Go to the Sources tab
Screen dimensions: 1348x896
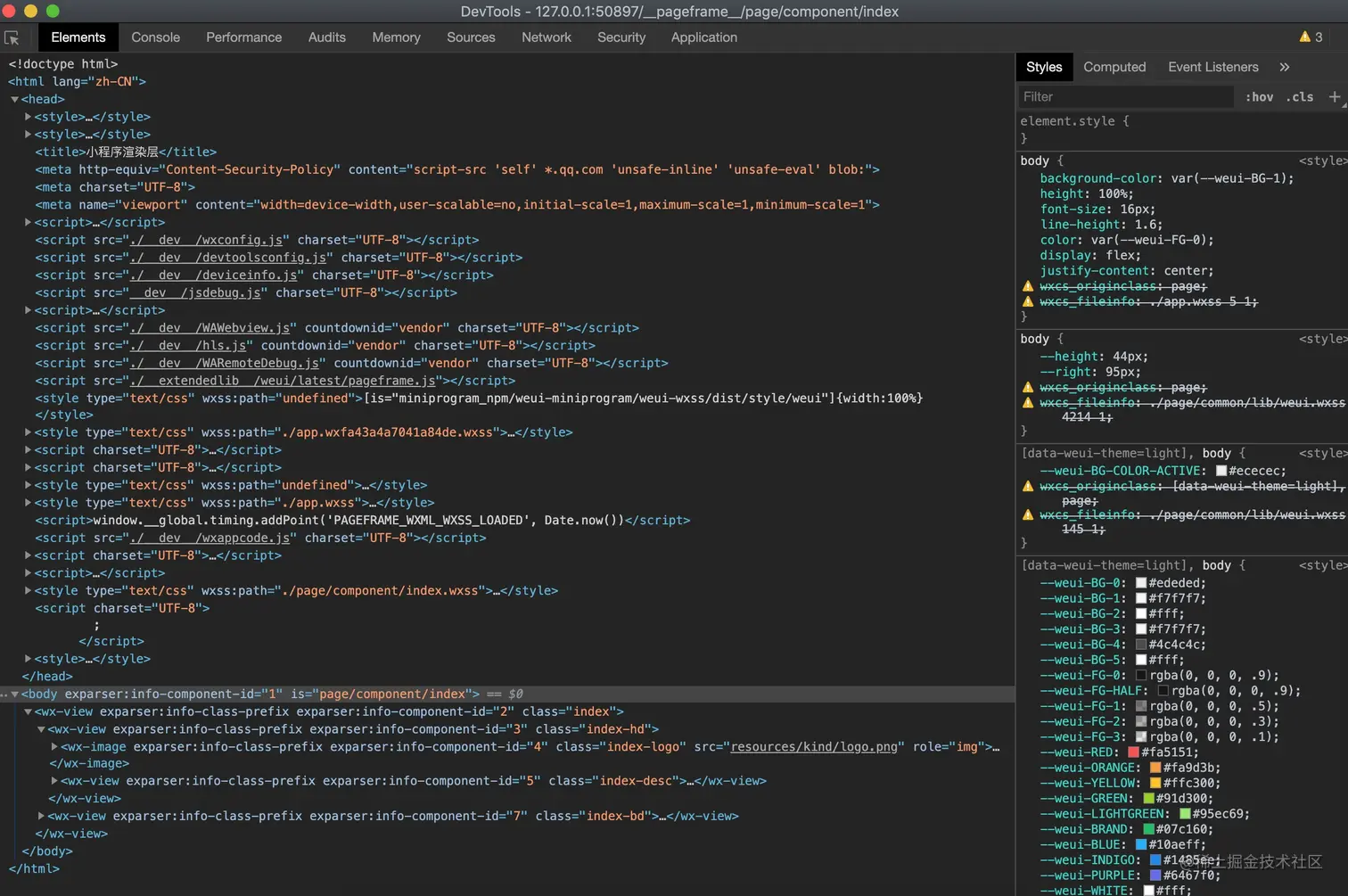(x=471, y=37)
